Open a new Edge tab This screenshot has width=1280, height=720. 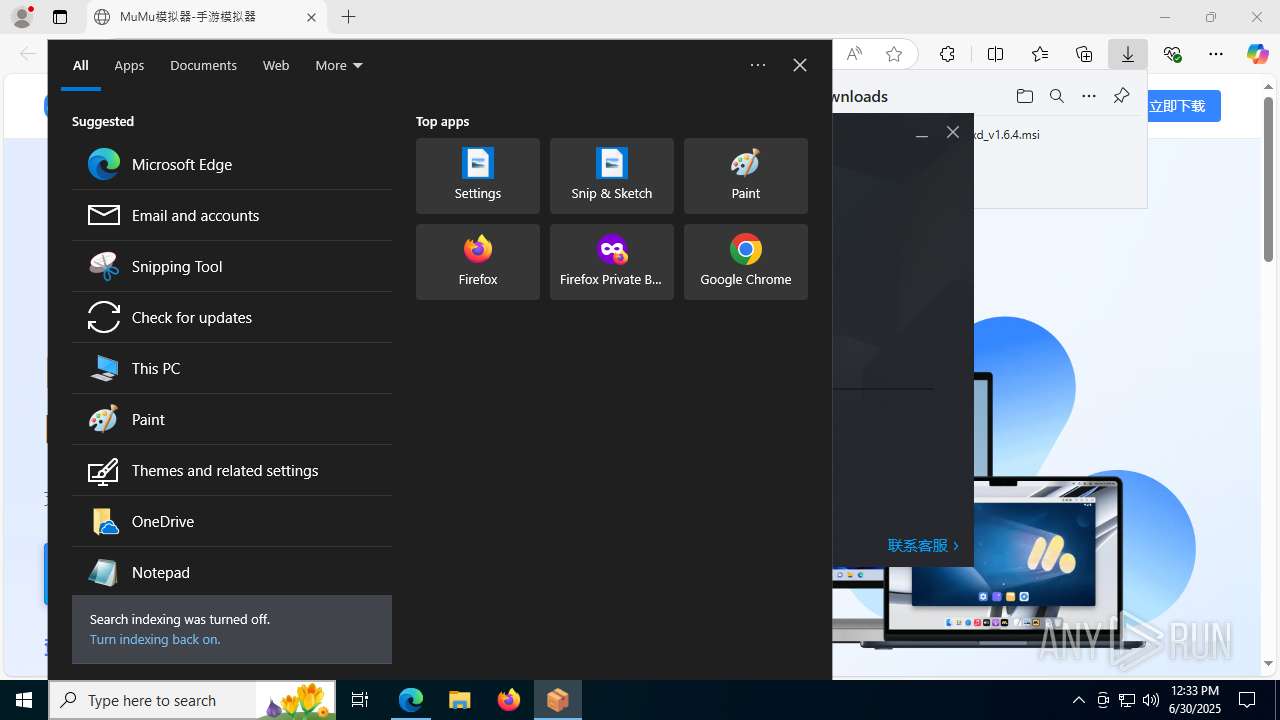[348, 17]
